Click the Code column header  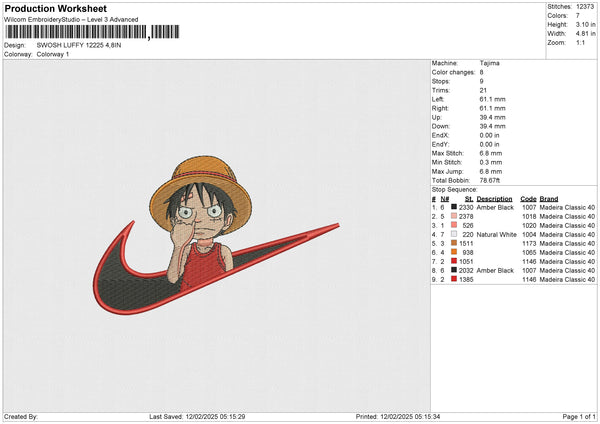tap(528, 198)
